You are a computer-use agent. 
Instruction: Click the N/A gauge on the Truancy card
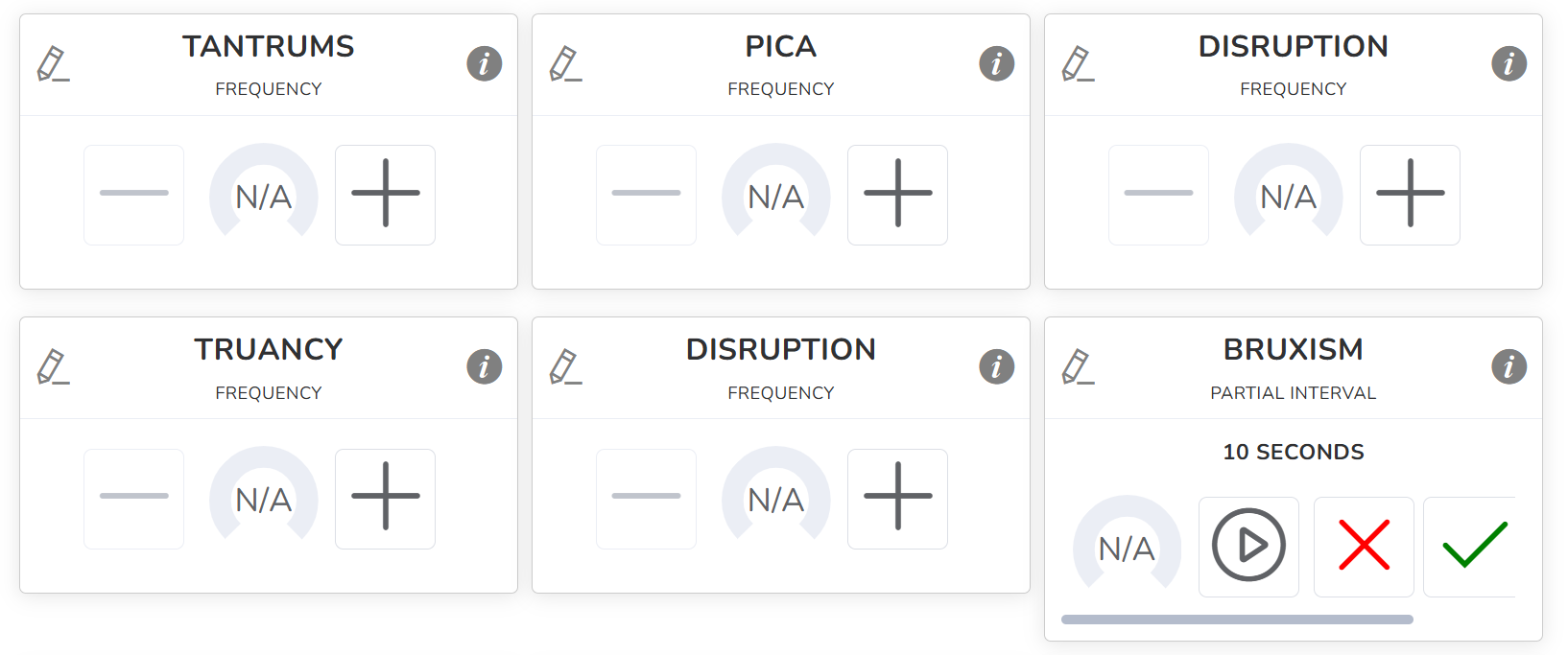click(264, 499)
